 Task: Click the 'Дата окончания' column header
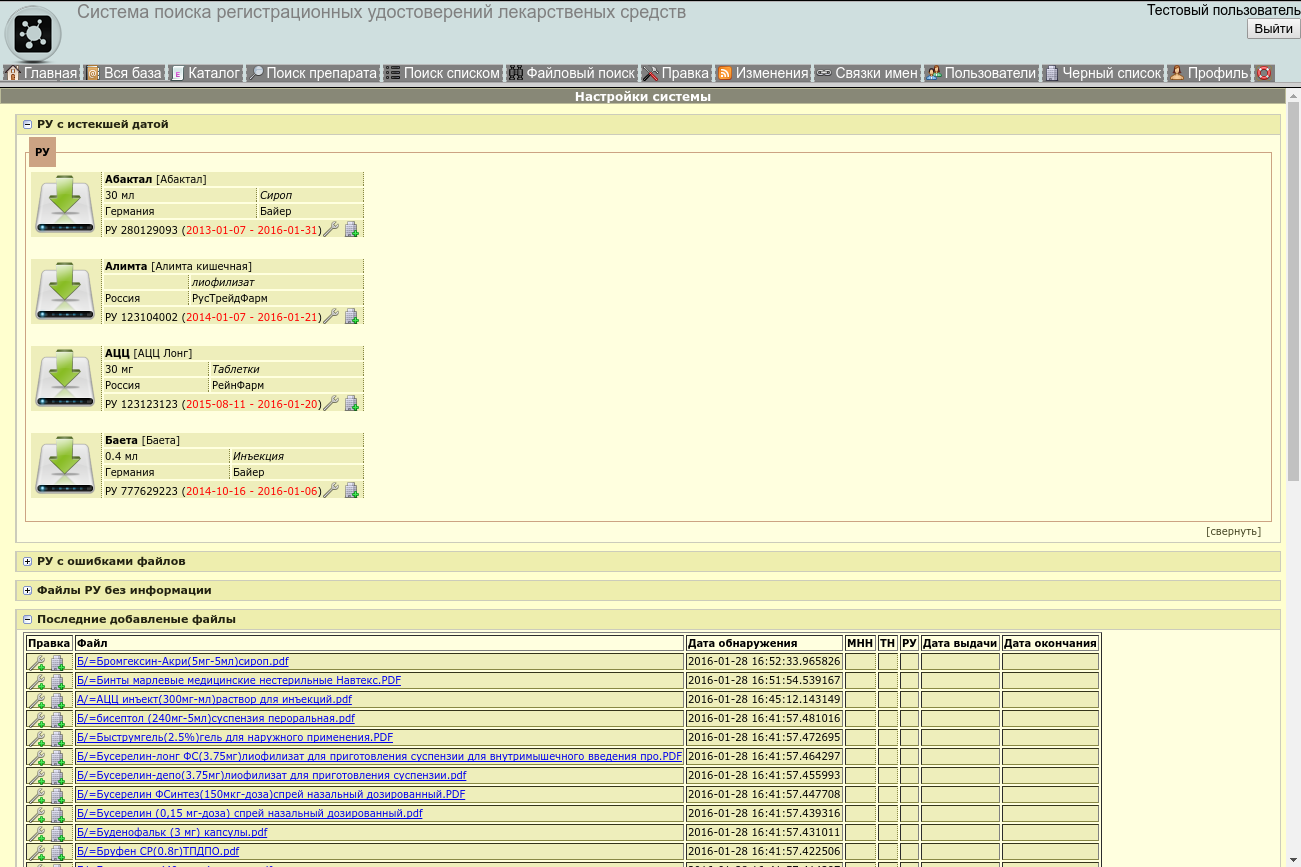(1050, 643)
